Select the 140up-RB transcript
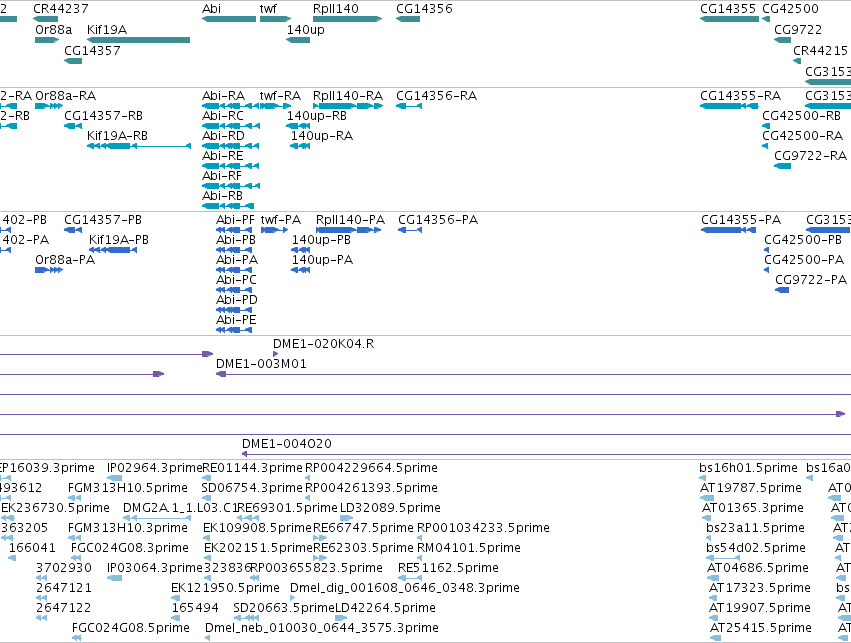This screenshot has height=643, width=851. pos(296,126)
